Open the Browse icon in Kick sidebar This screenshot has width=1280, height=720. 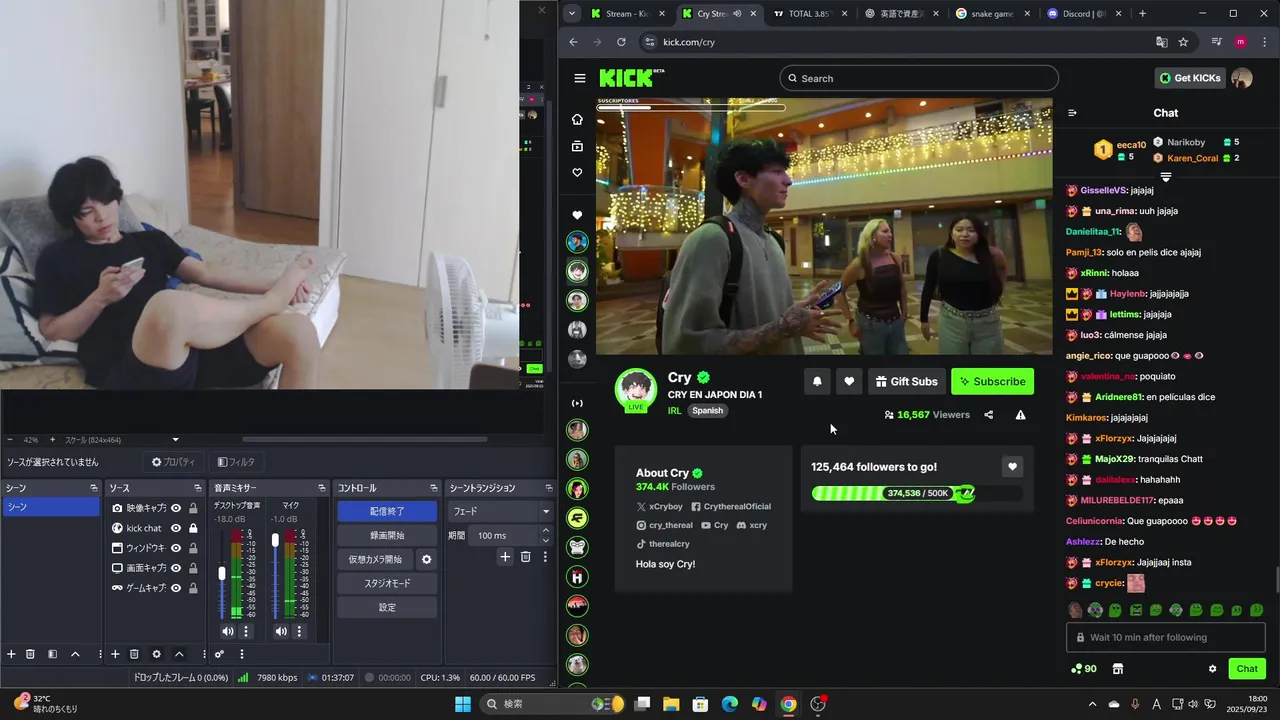point(577,146)
